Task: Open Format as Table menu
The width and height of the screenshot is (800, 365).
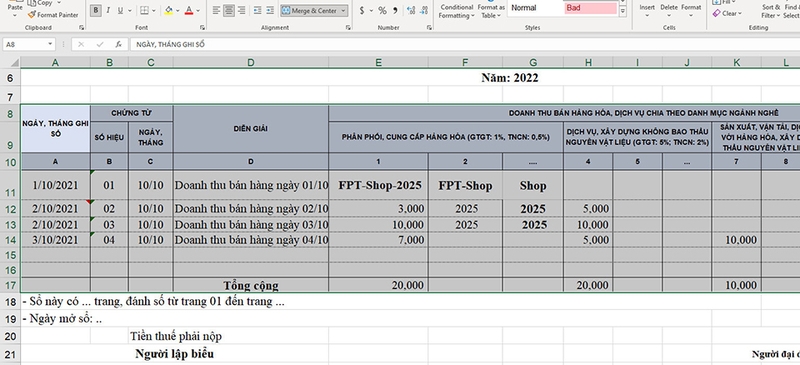Action: point(491,10)
